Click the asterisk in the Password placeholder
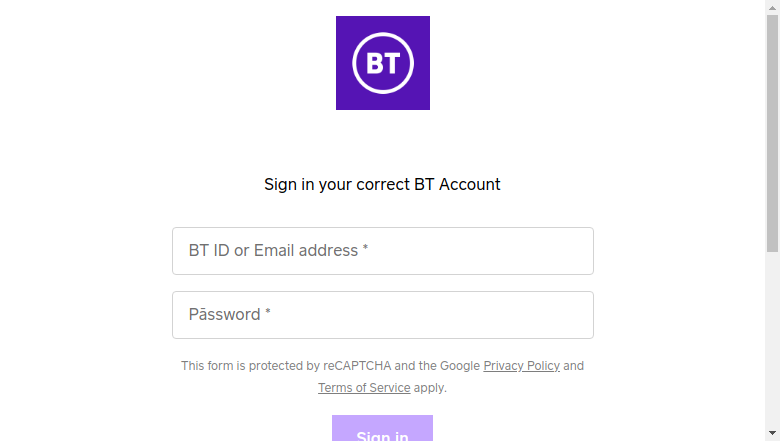 [x=268, y=312]
